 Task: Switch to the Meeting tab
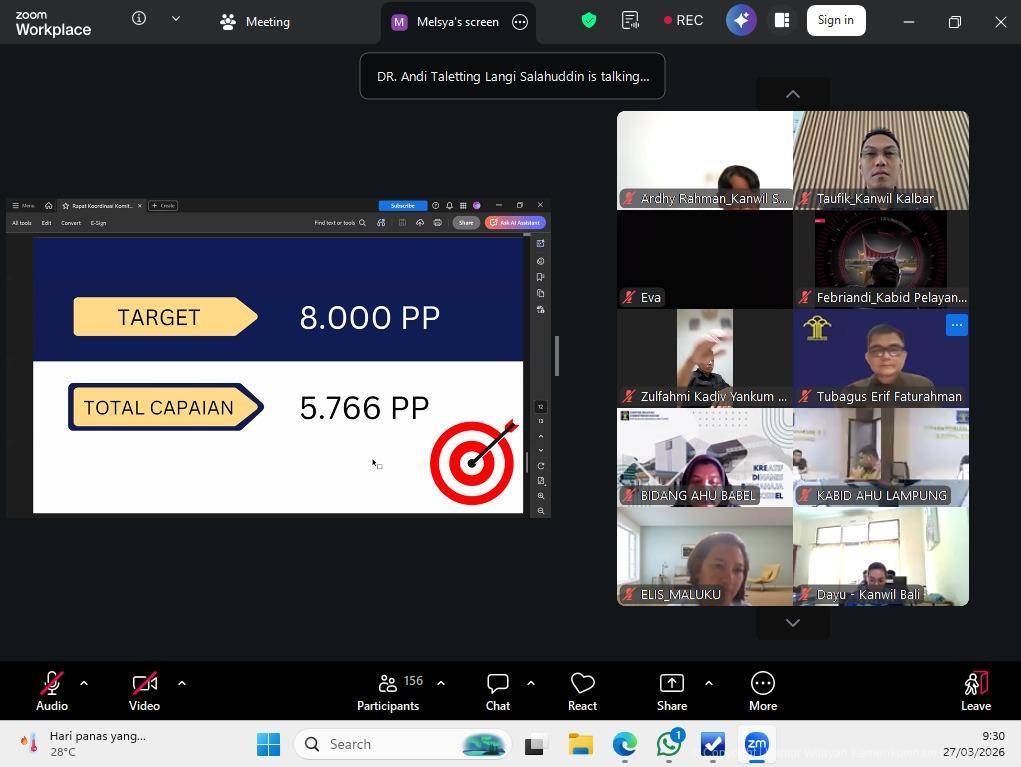tap(255, 22)
